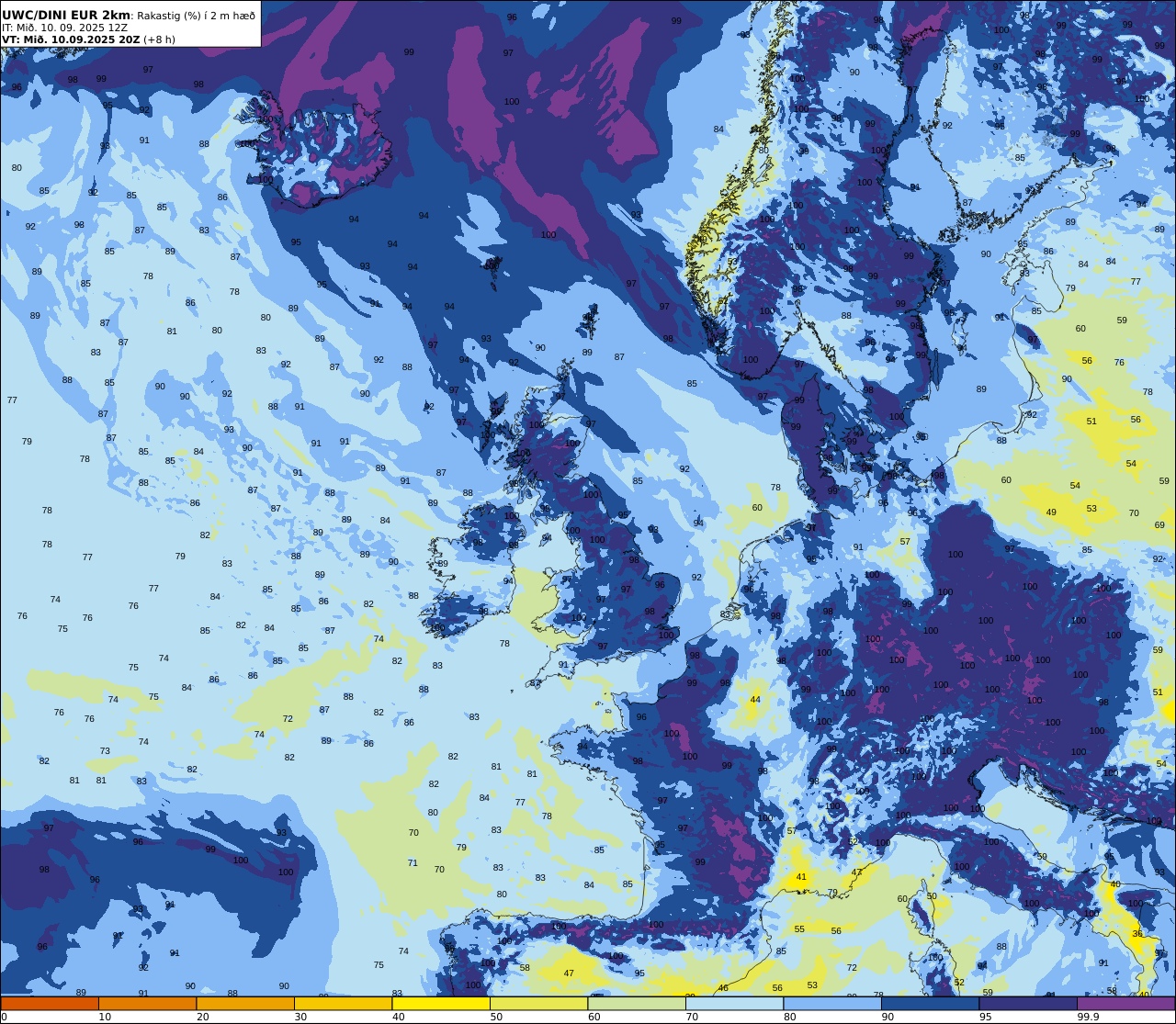Click the '44' value in the yellow patch
Image resolution: width=1176 pixels, height=1024 pixels.
pyautogui.click(x=755, y=700)
